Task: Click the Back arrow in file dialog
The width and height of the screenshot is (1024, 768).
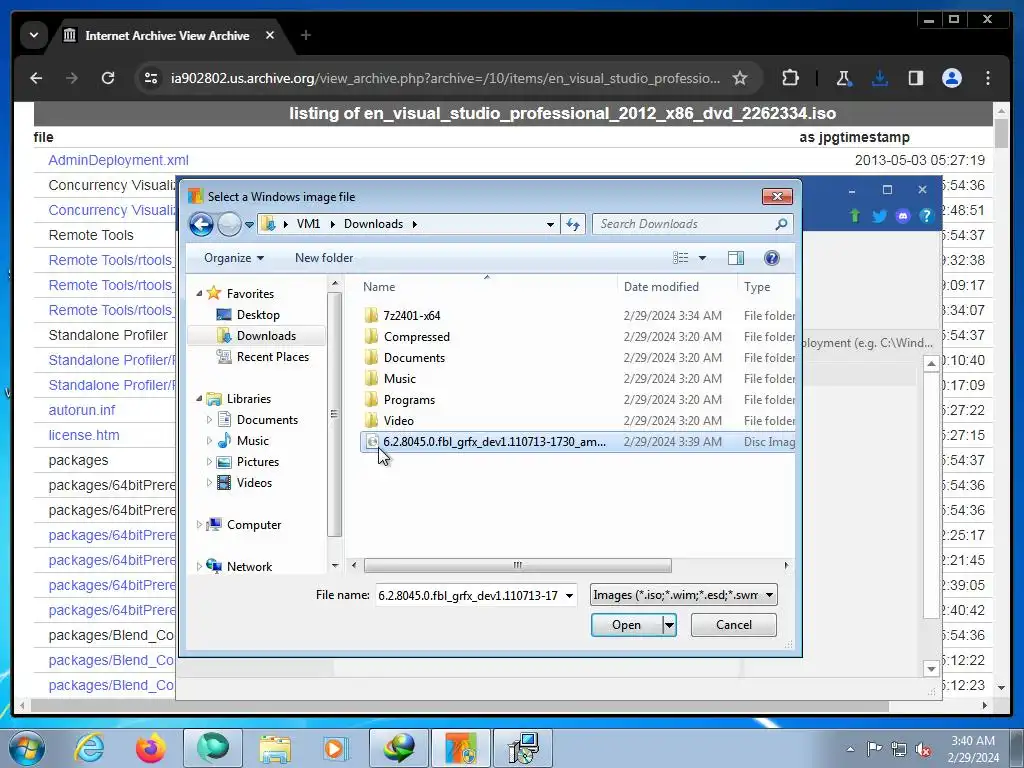Action: [x=201, y=225]
